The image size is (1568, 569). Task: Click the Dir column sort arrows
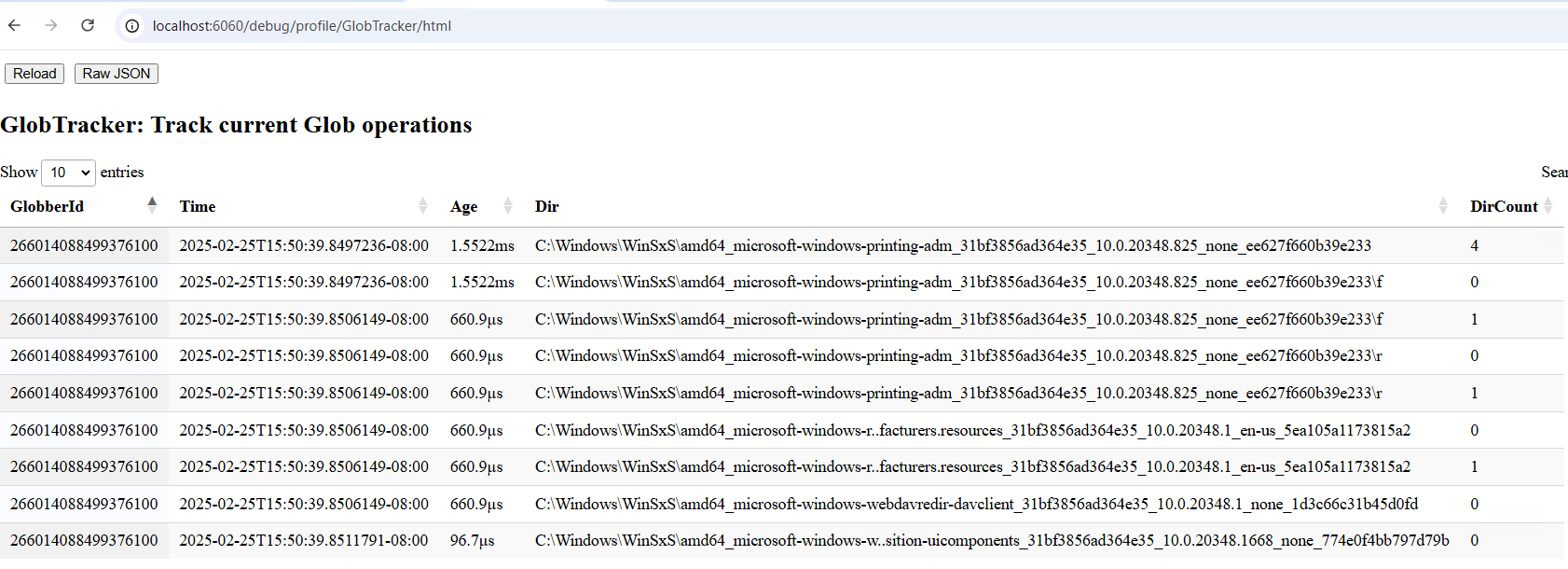(1443, 205)
